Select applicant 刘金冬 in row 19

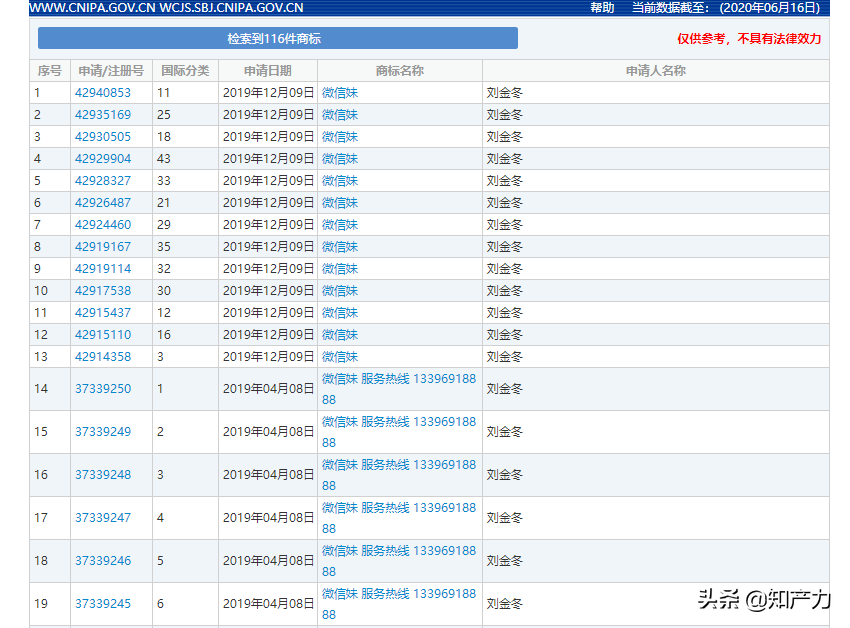[505, 604]
